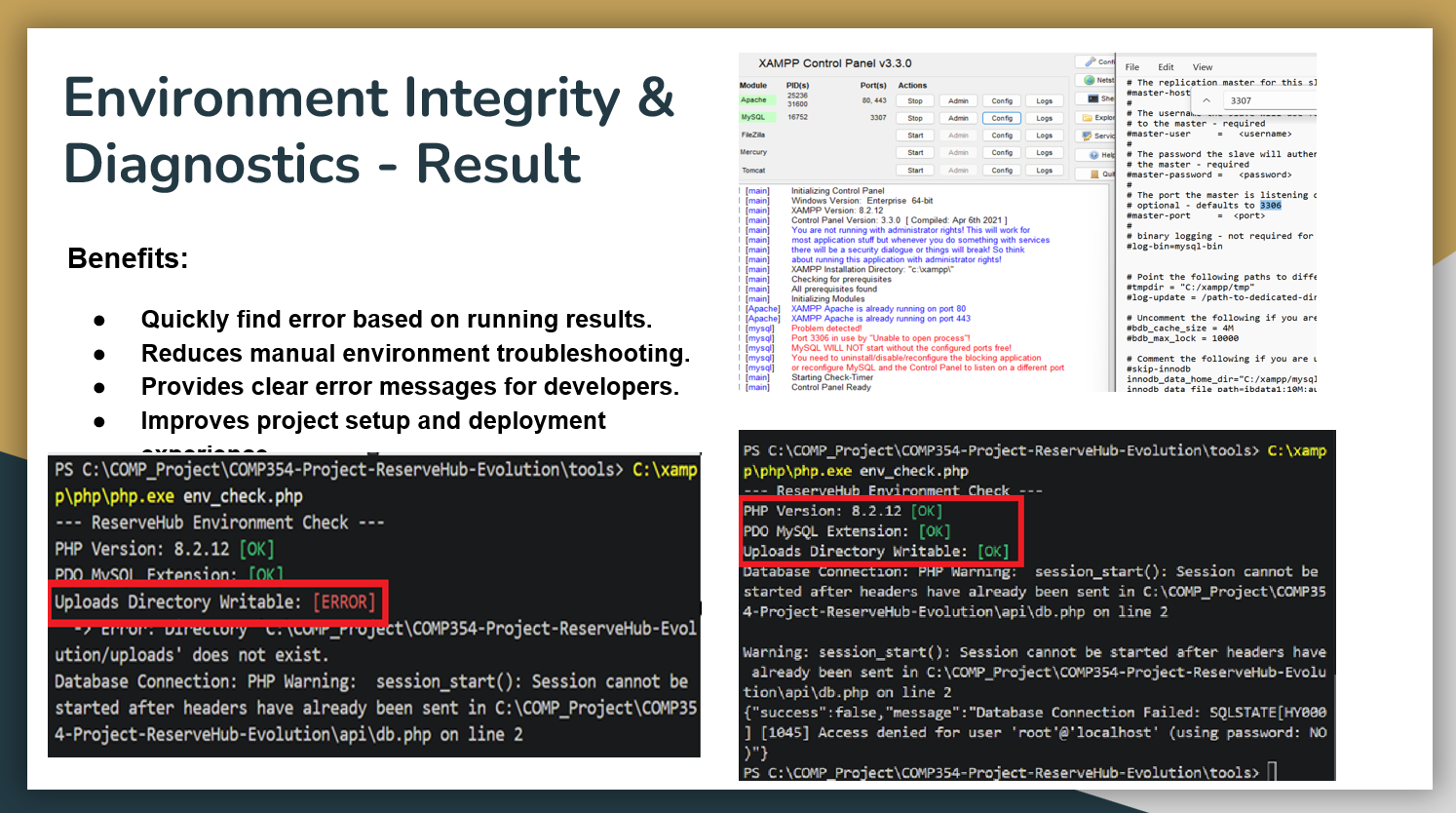Open Apache Config
The width and height of the screenshot is (1456, 813).
[1002, 100]
